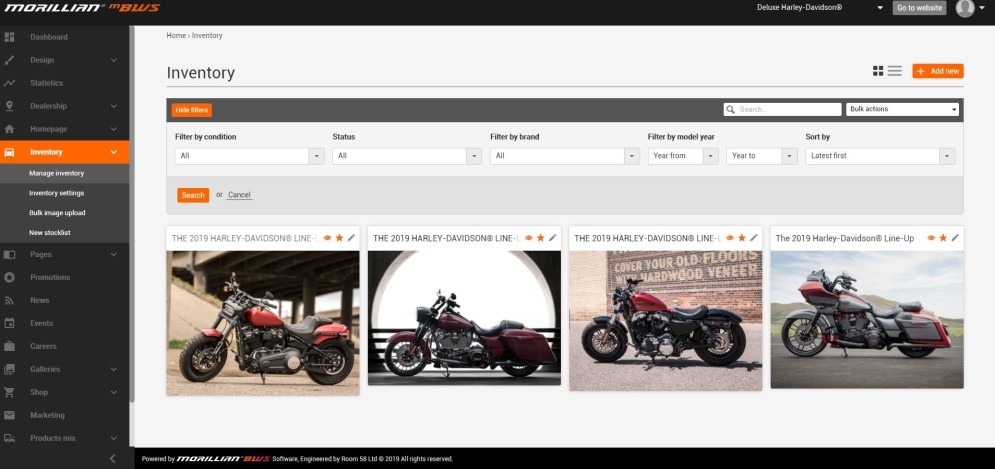Click the Cancel link
Viewport: 995px width, 469px height.
(x=239, y=195)
